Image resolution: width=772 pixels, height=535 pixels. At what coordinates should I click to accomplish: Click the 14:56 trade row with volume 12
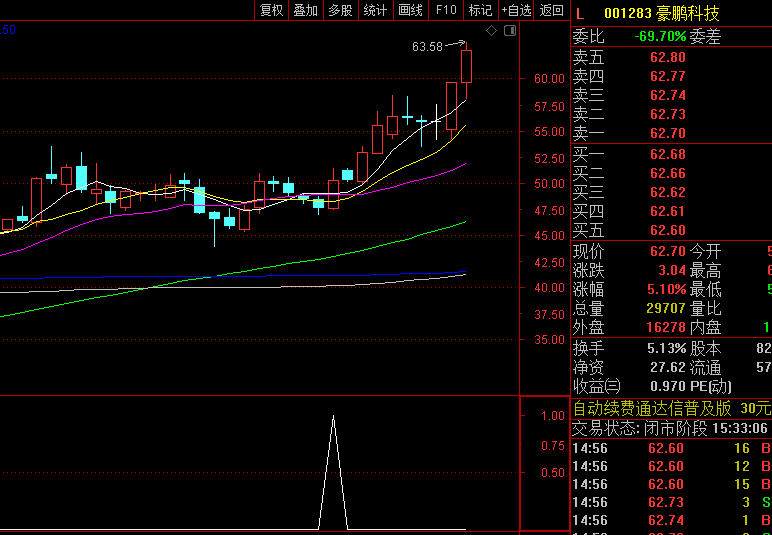pos(672,466)
